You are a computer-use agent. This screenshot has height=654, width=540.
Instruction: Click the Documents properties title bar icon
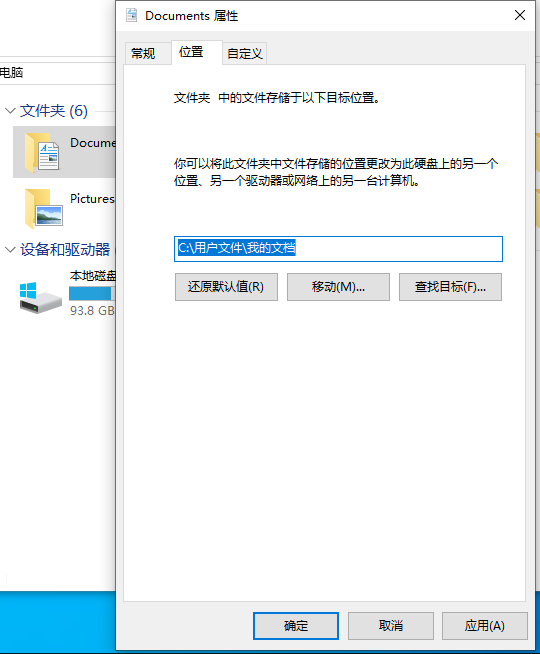(132, 15)
